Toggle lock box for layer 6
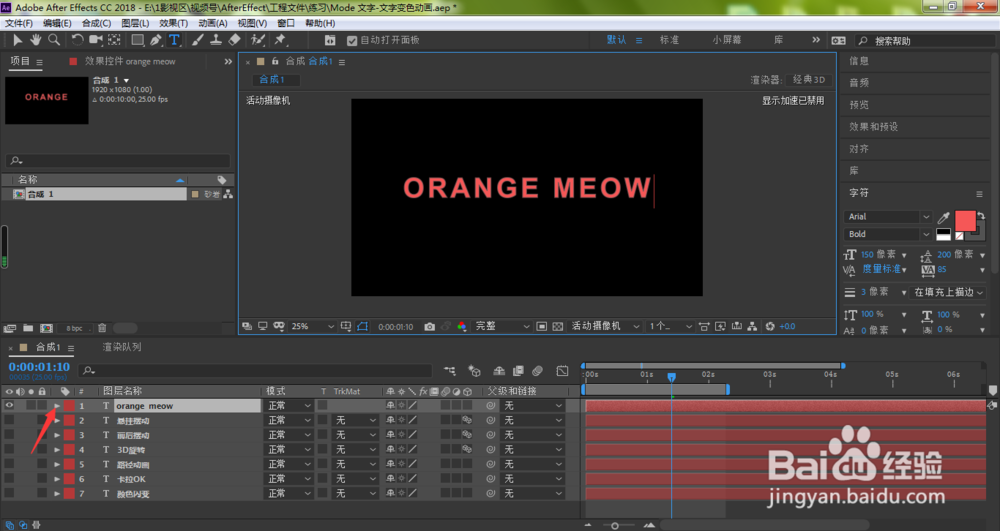The width and height of the screenshot is (1000, 531). [41, 479]
